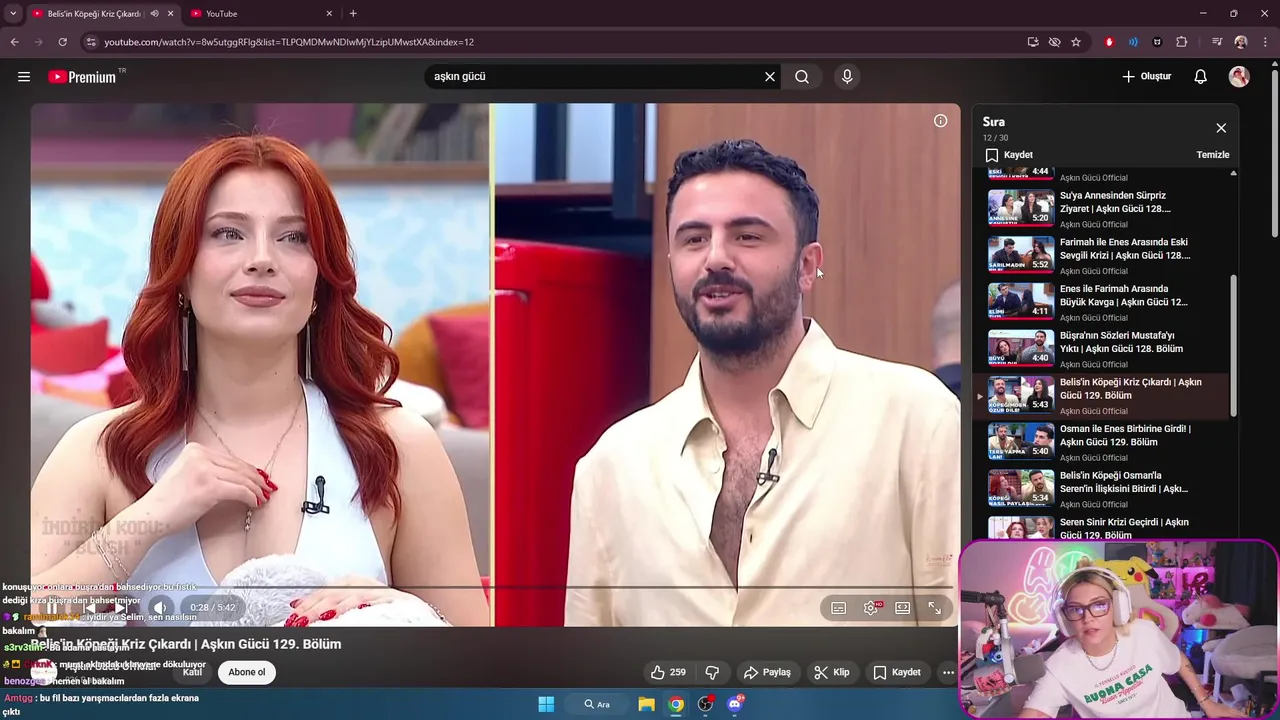
Task: Open File Explorer from the taskbar
Action: point(646,704)
